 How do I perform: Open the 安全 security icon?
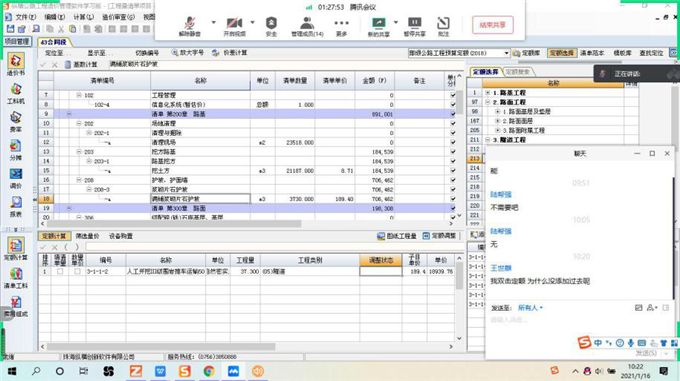(x=271, y=26)
